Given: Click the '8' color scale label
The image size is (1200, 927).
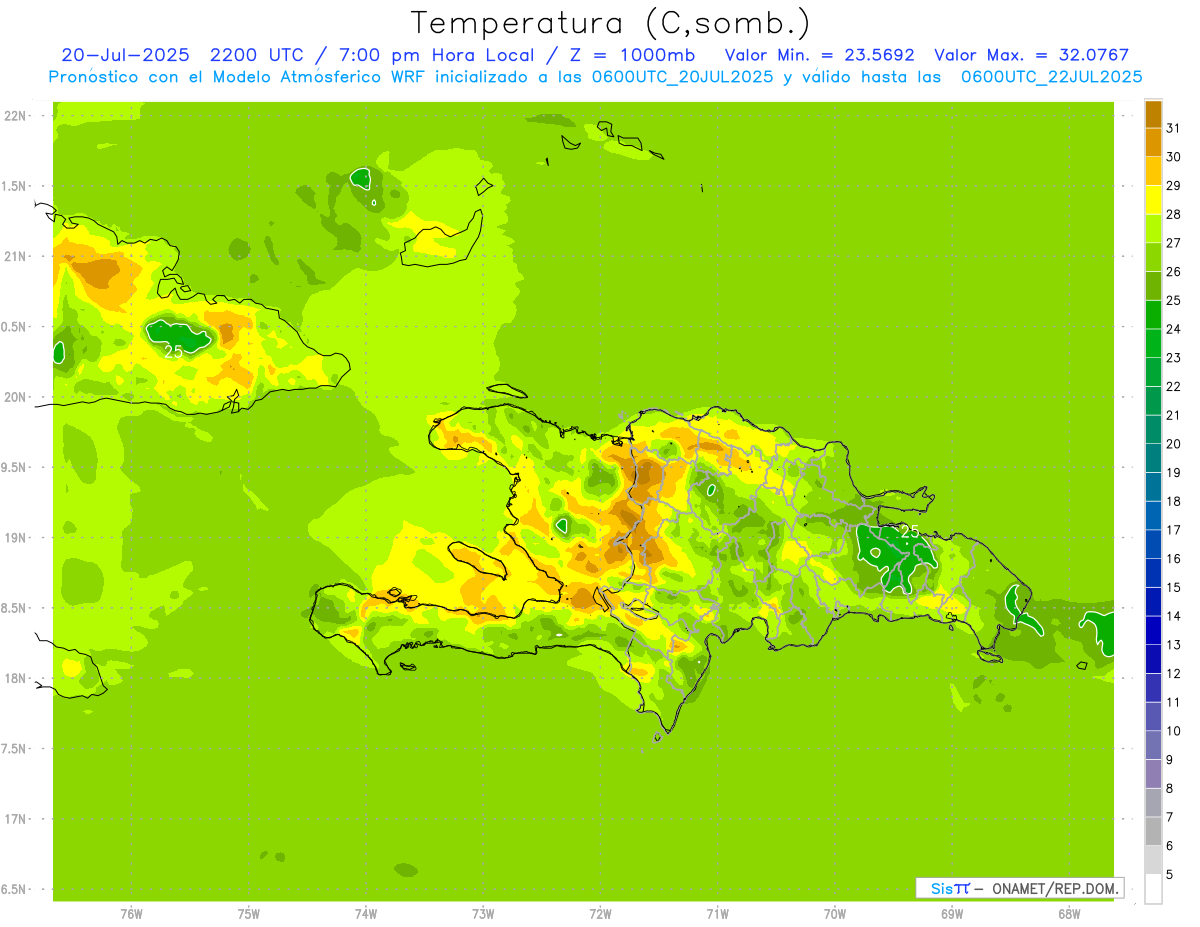Looking at the screenshot, I should [1170, 789].
